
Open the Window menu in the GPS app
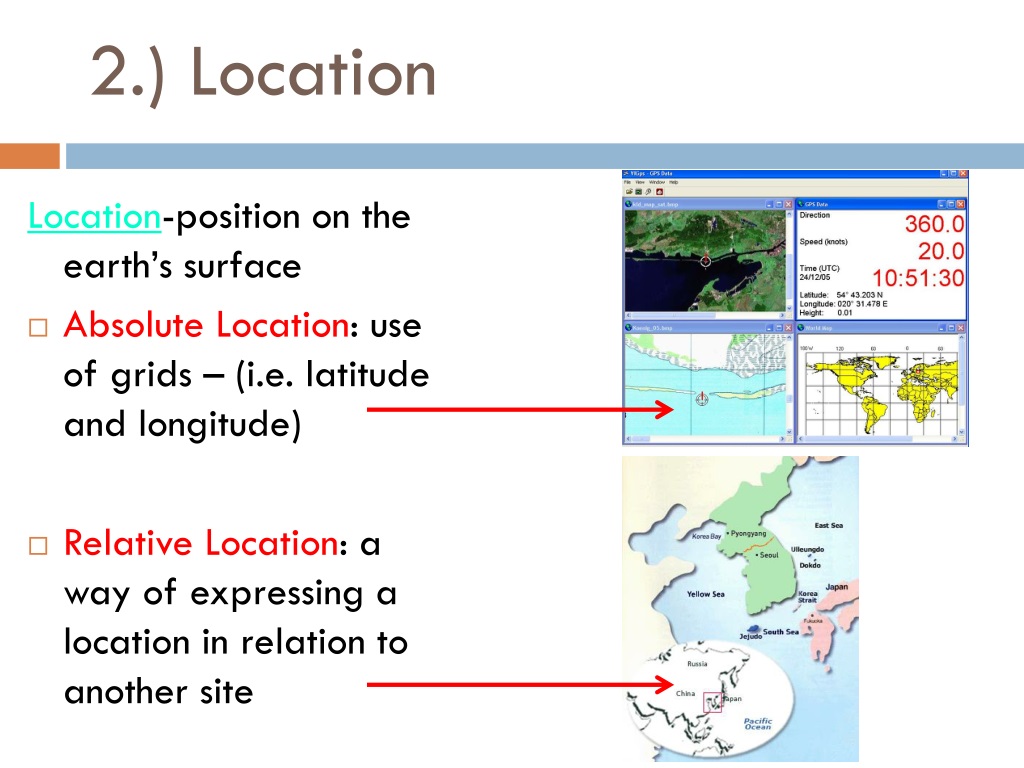[x=657, y=182]
